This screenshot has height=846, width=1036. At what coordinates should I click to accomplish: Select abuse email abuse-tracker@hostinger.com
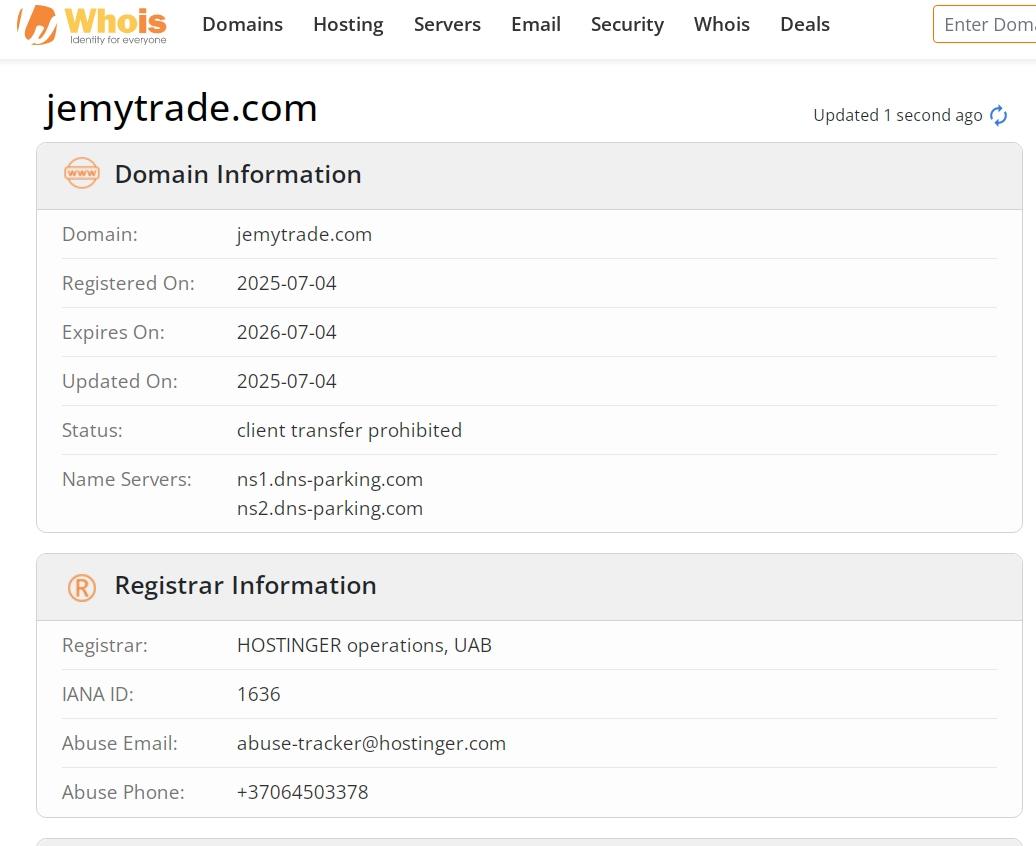pyautogui.click(x=371, y=743)
